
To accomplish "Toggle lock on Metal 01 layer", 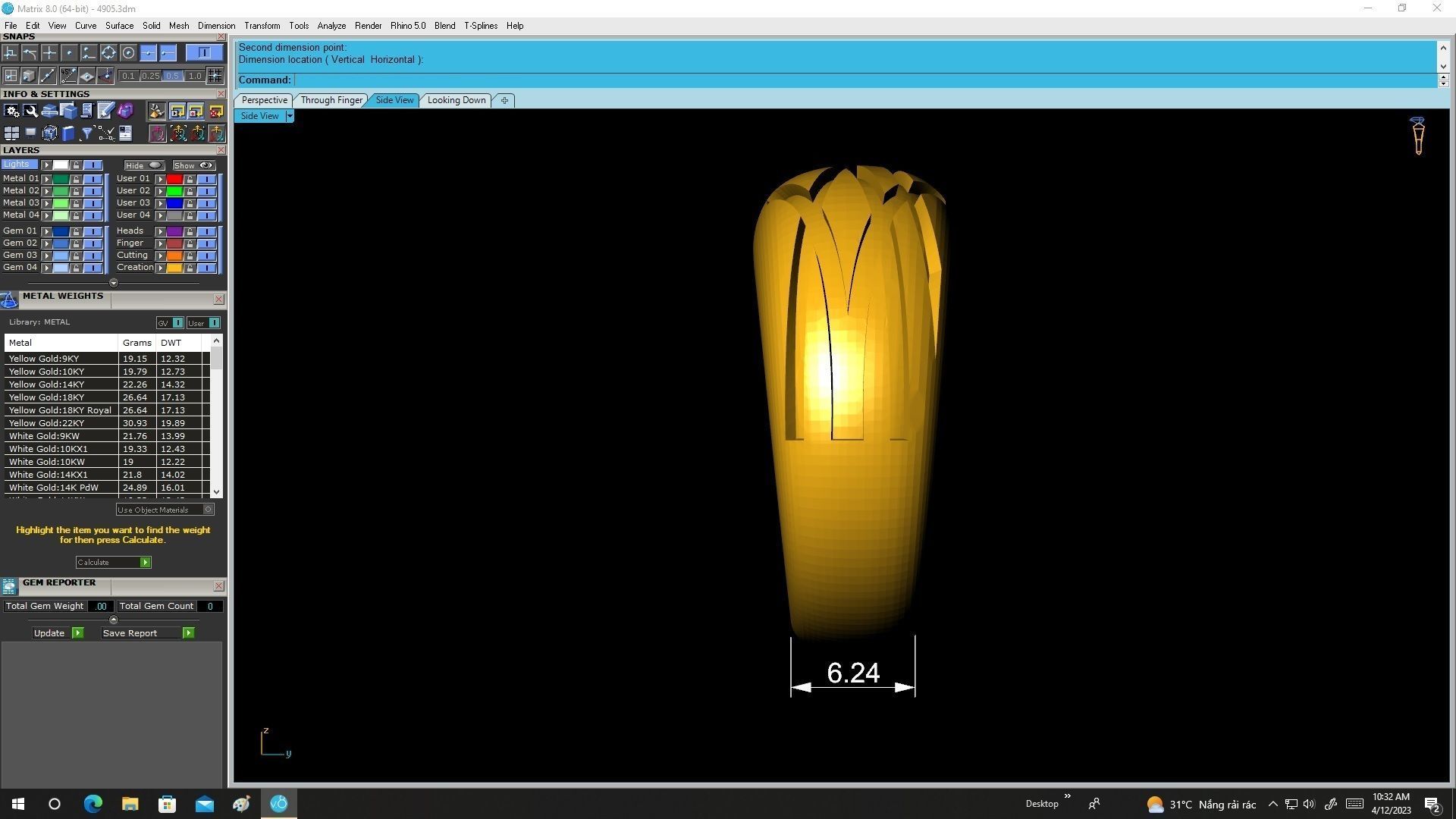I will click(76, 179).
